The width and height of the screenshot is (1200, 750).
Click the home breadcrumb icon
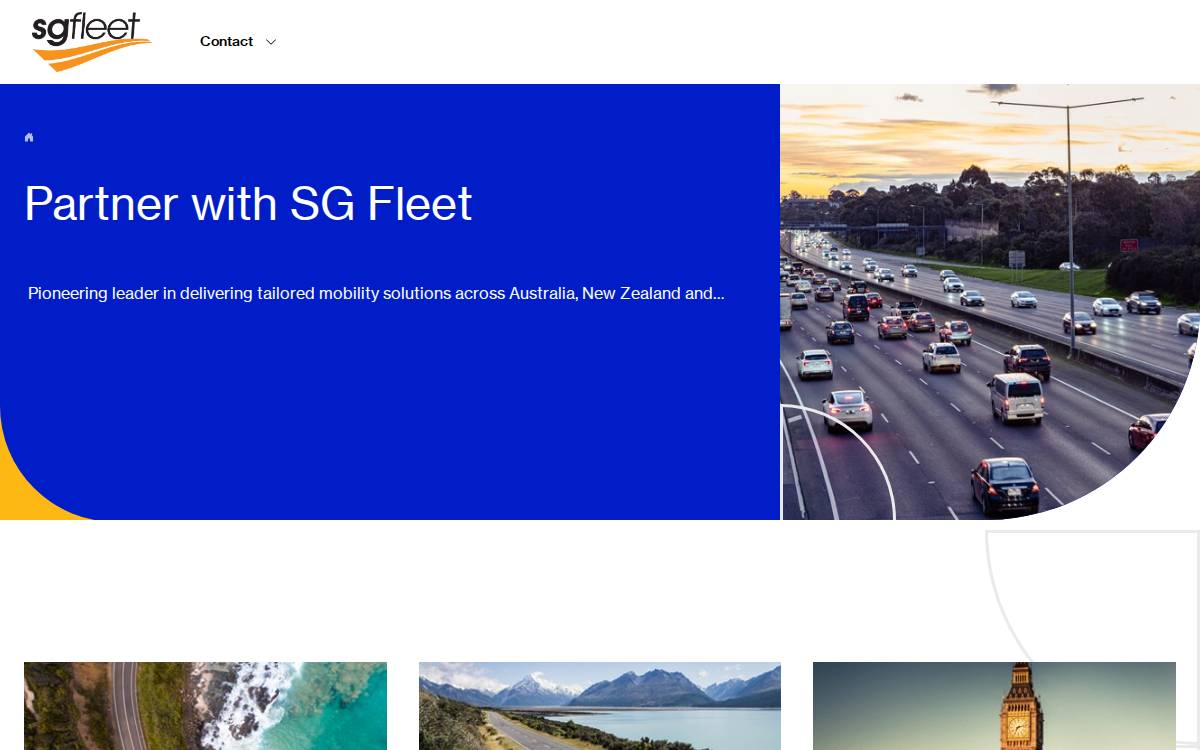pos(29,137)
